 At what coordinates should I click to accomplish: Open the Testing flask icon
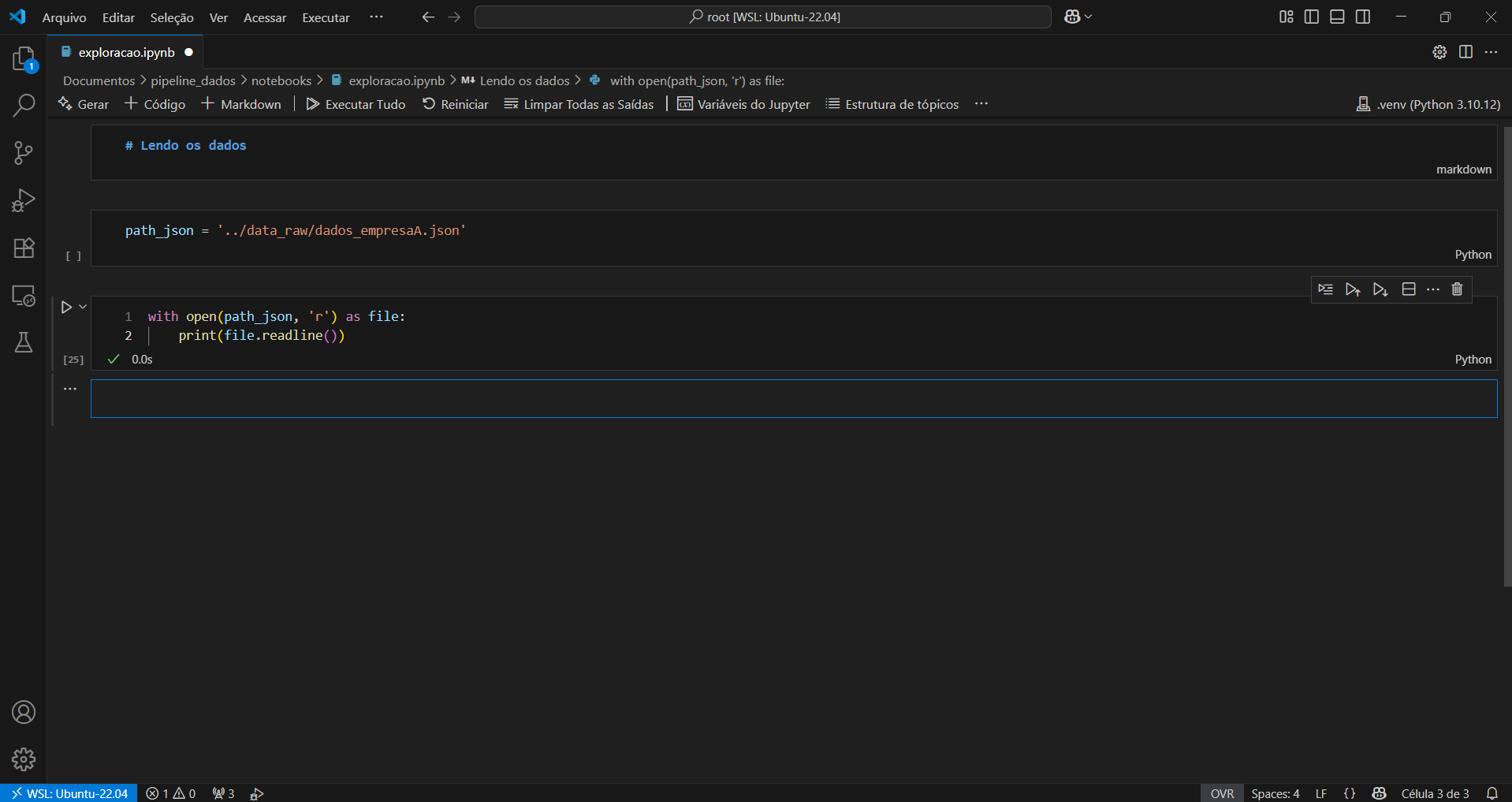24,342
